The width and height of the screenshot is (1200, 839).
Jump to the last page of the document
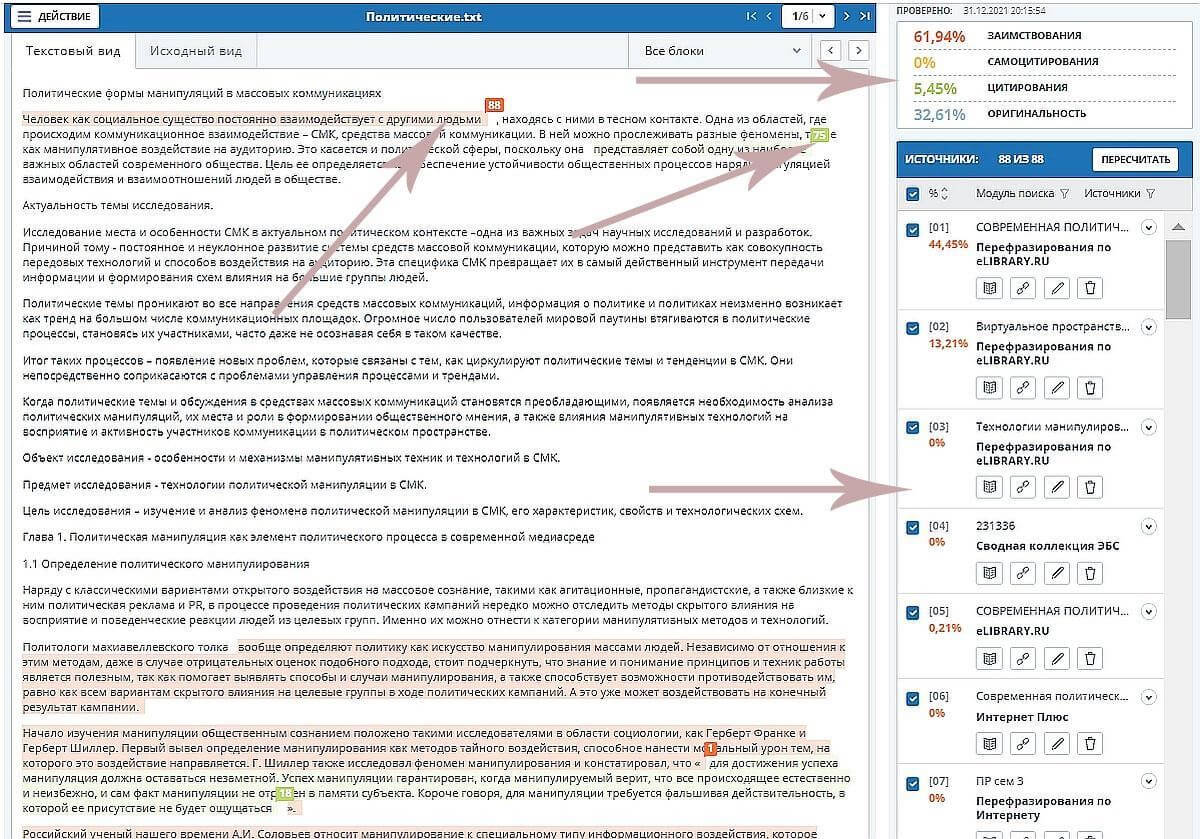pyautogui.click(x=866, y=16)
